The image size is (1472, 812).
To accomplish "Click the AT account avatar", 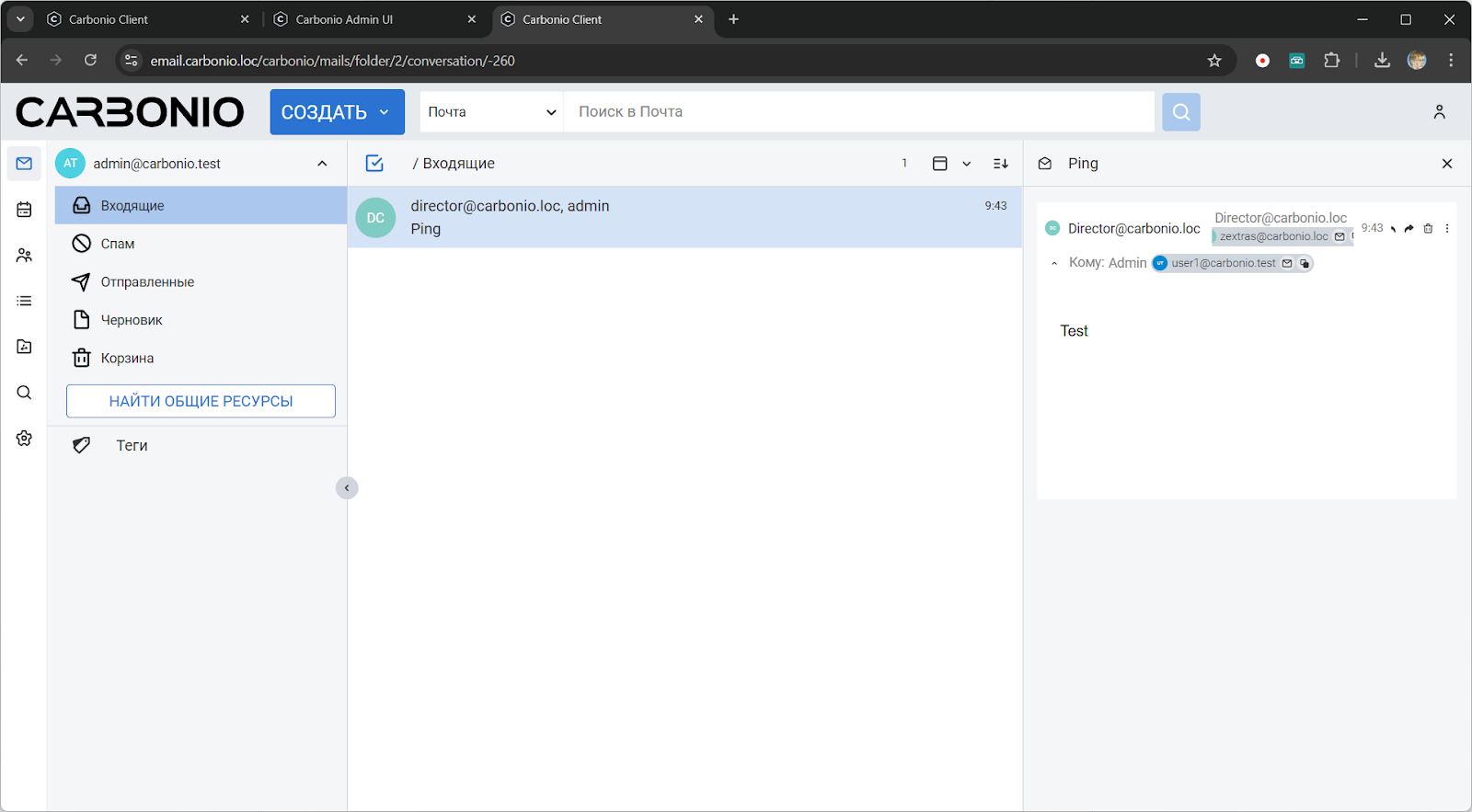I will pos(71,164).
